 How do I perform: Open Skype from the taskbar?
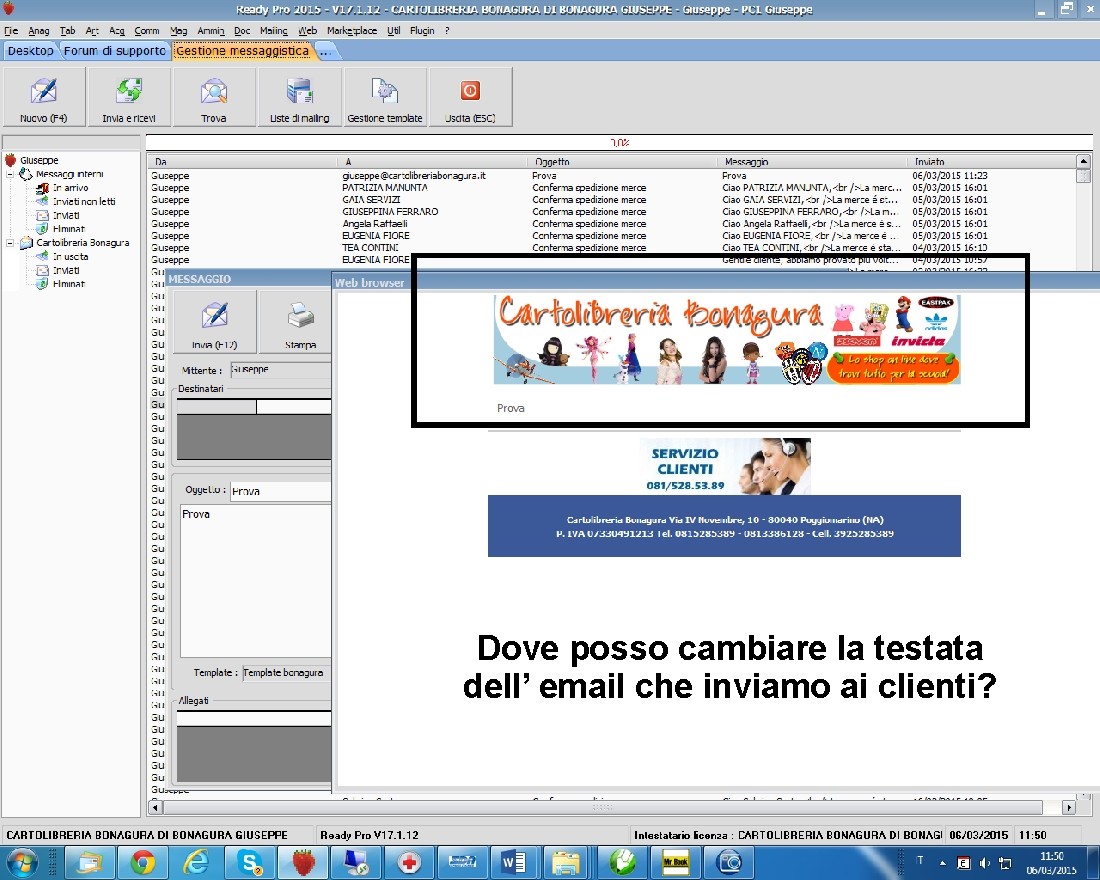(250, 862)
